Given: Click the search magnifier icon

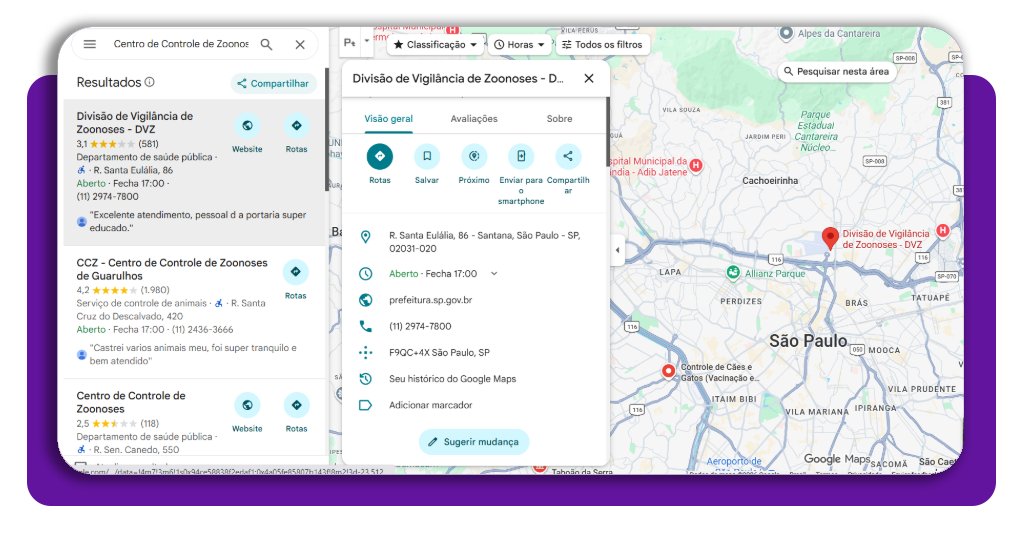Looking at the screenshot, I should [x=266, y=44].
